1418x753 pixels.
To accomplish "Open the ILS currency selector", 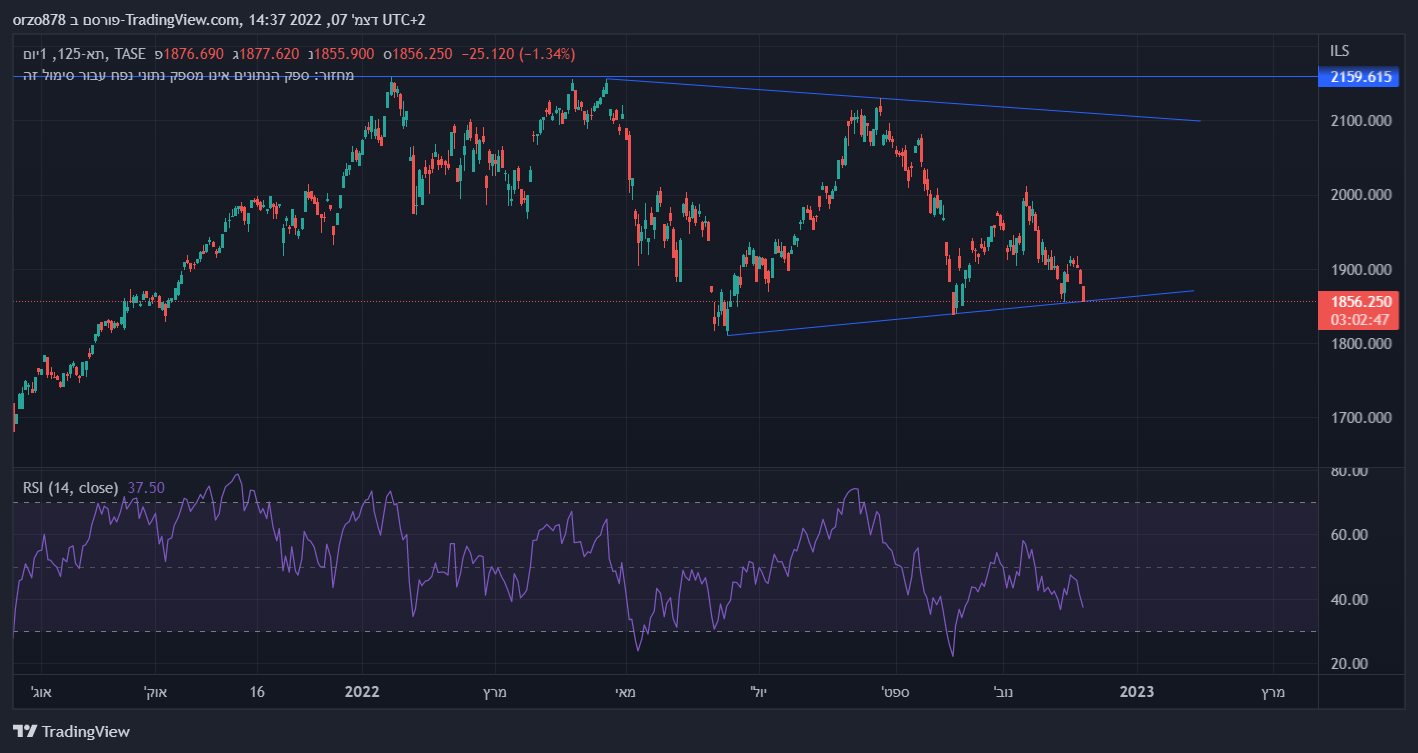I will pyautogui.click(x=1339, y=50).
